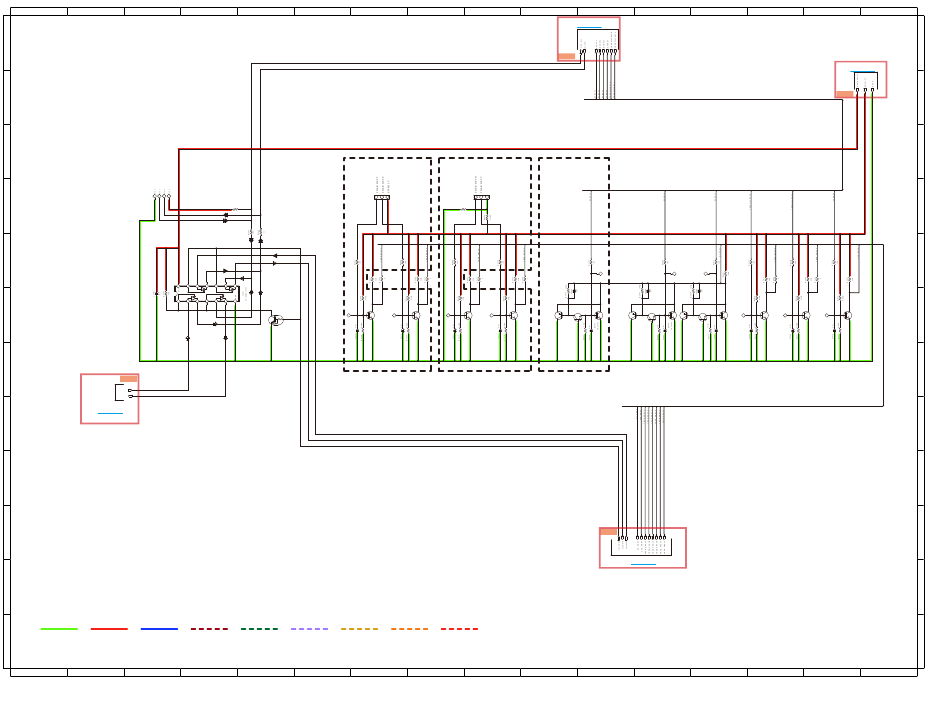950x702 pixels.
Task: Select the bright red dashed legend line
Action: point(460,629)
